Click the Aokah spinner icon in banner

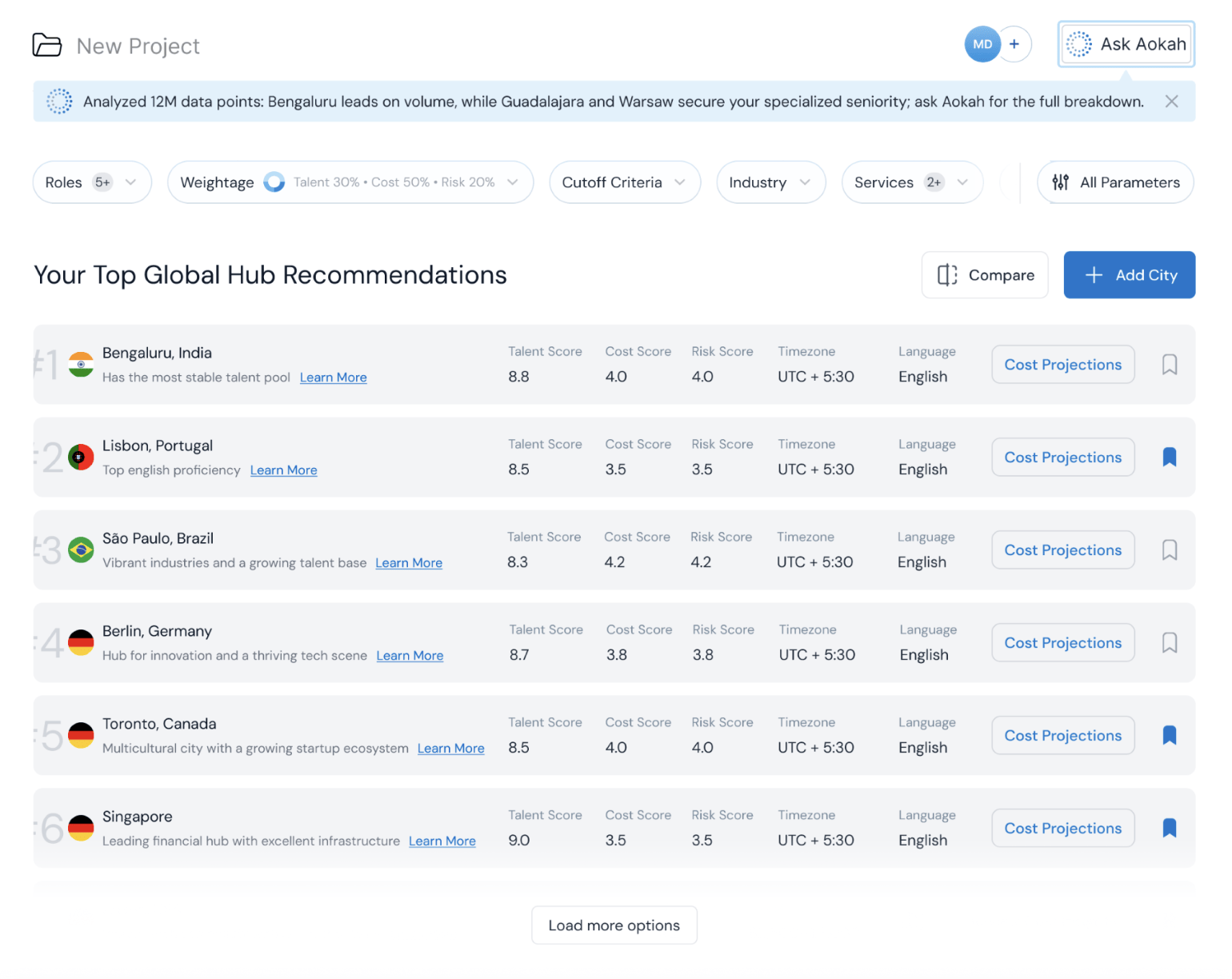pos(59,102)
